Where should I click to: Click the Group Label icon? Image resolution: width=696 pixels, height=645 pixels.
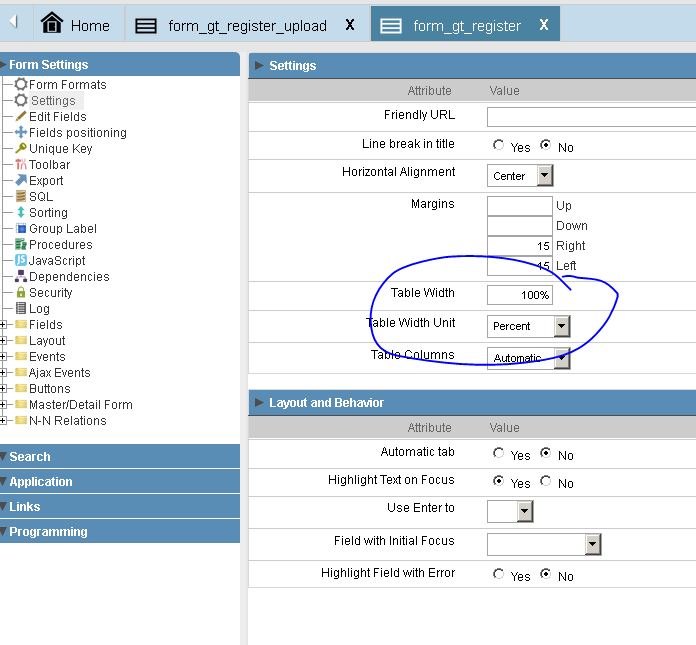click(21, 228)
